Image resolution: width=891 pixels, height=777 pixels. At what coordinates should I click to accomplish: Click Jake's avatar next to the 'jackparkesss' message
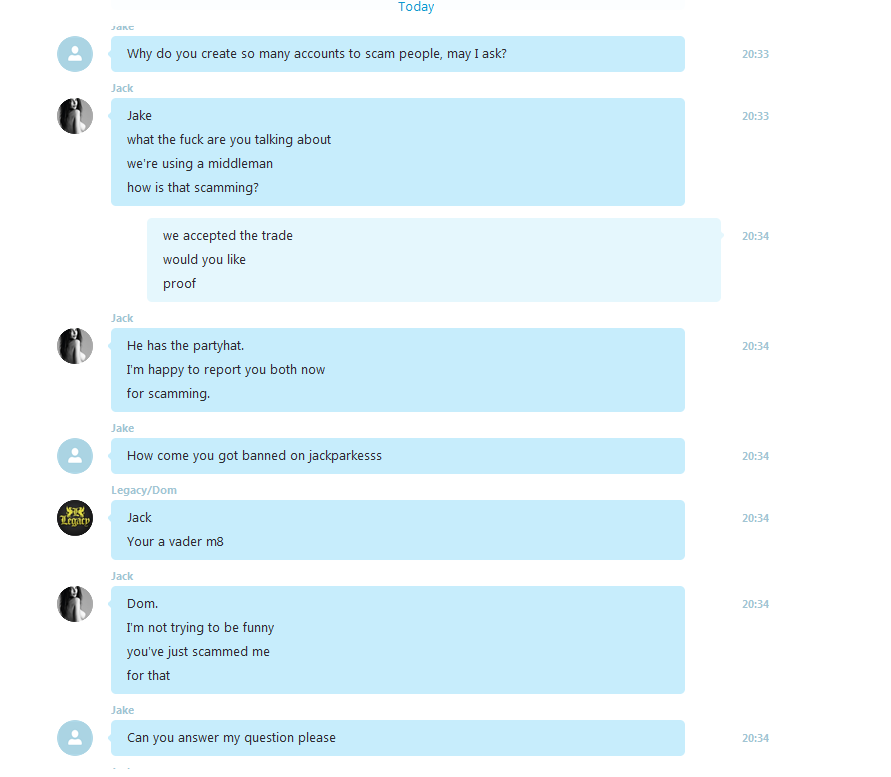pos(75,456)
